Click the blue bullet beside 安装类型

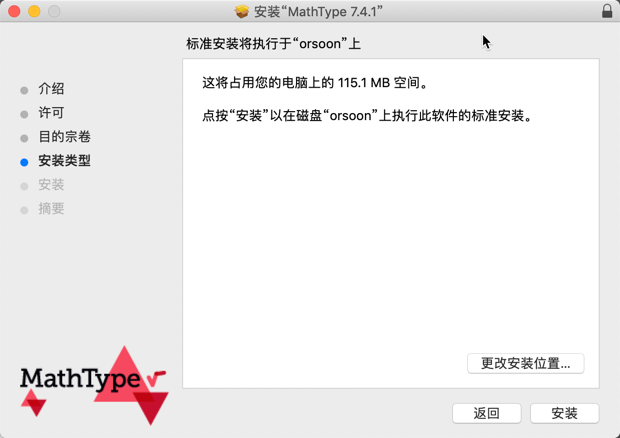24,162
